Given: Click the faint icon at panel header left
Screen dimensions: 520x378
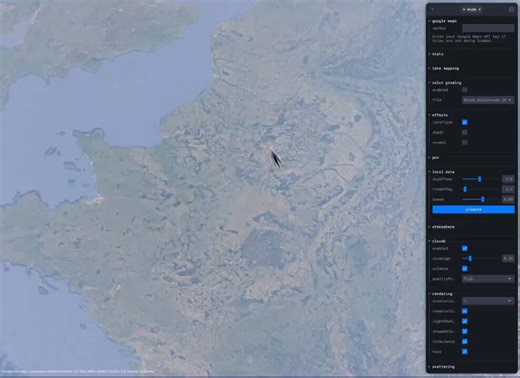Looking at the screenshot, I should (x=432, y=9).
